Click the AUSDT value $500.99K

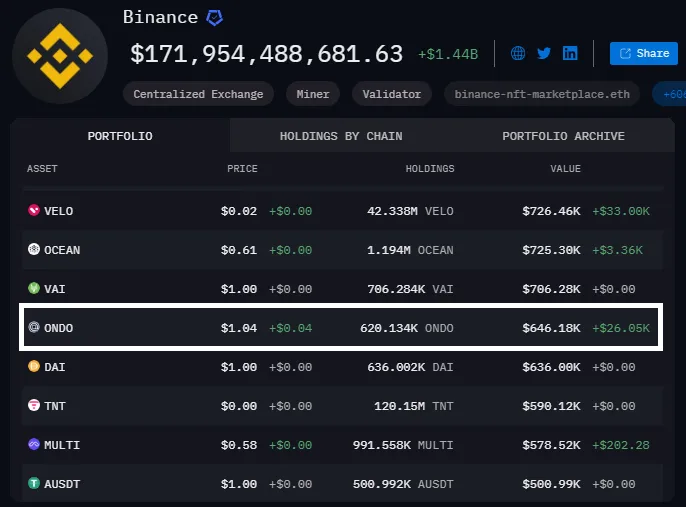[x=551, y=484]
